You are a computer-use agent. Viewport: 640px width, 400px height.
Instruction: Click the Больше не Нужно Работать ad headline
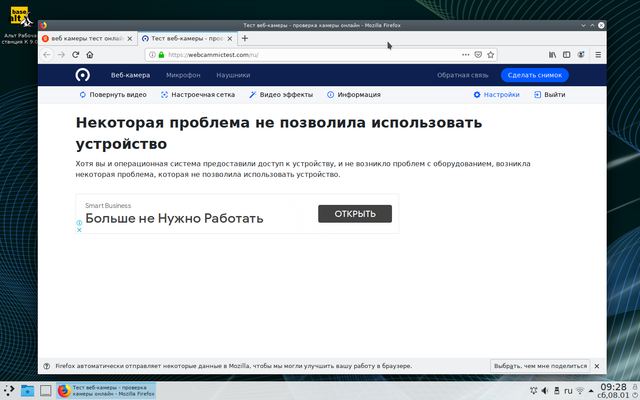174,218
